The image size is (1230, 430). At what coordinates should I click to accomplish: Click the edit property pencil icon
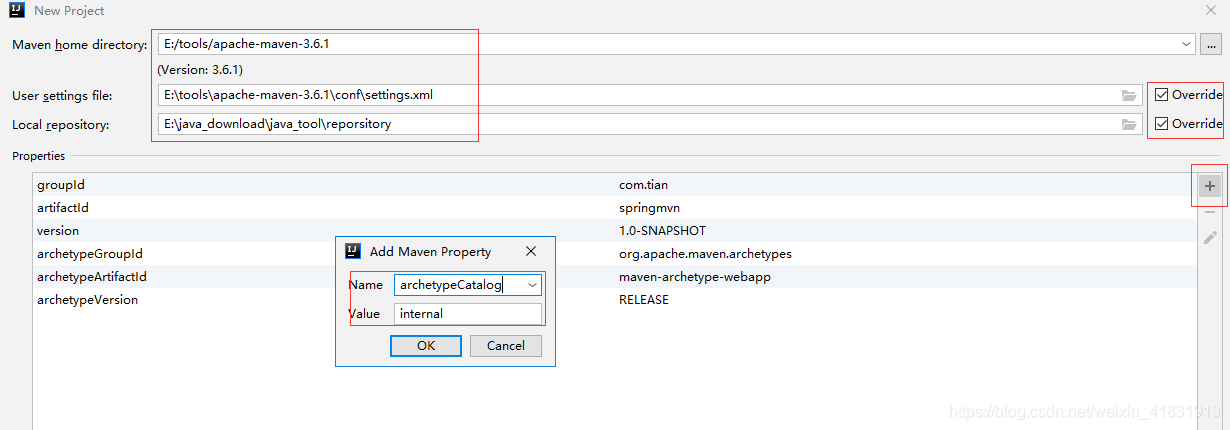(x=1209, y=238)
